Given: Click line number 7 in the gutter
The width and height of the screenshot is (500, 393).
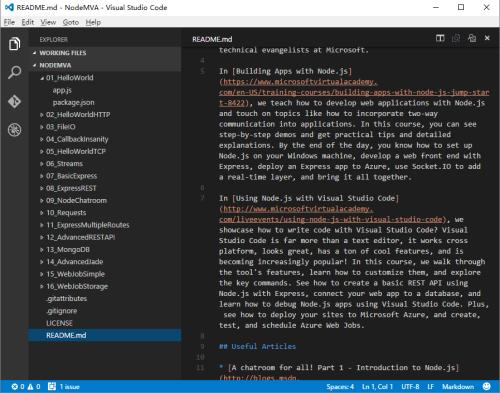Looking at the screenshot, I should 202,198.
